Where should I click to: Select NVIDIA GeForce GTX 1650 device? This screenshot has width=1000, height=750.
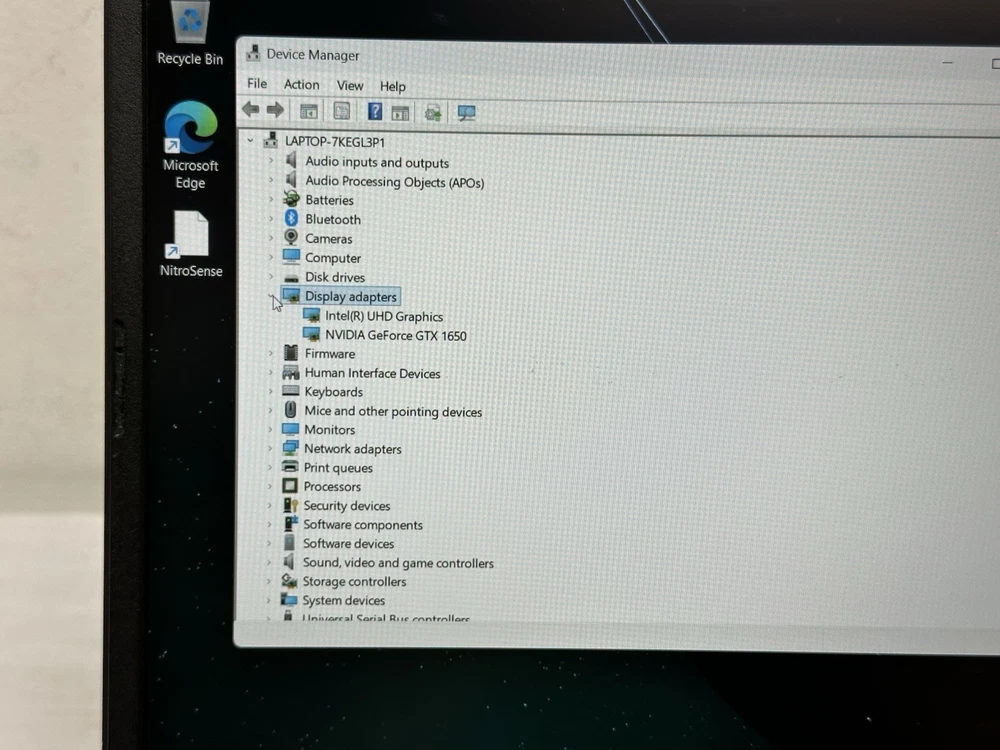(x=395, y=336)
